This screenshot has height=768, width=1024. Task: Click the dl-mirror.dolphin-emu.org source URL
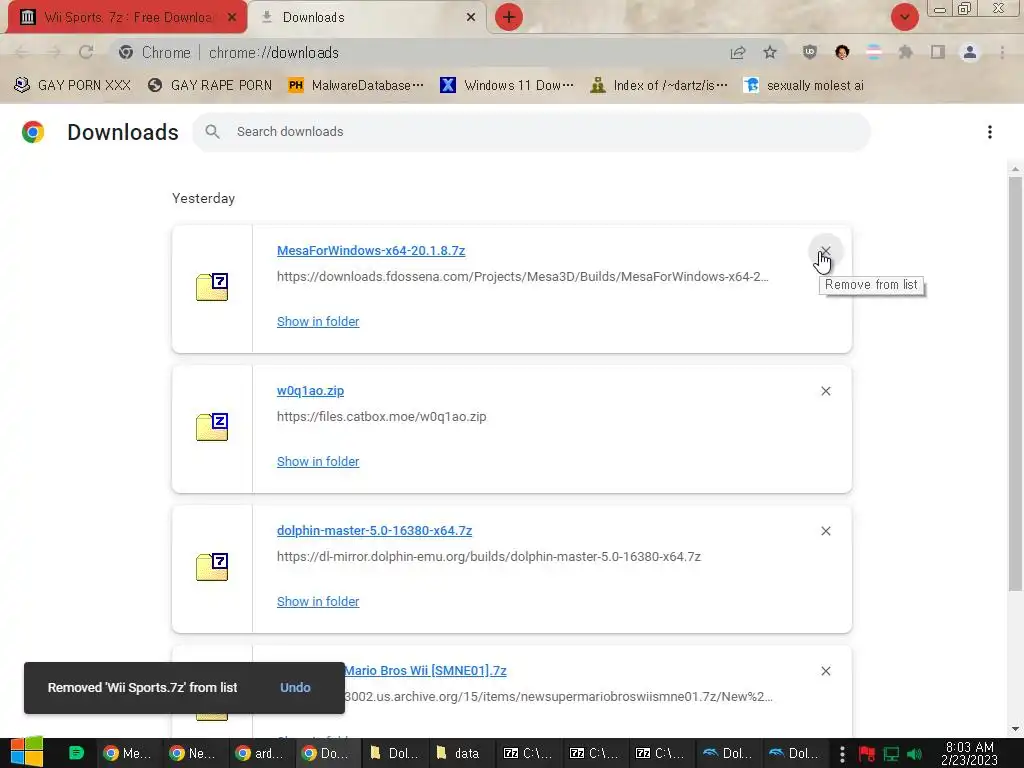click(488, 556)
